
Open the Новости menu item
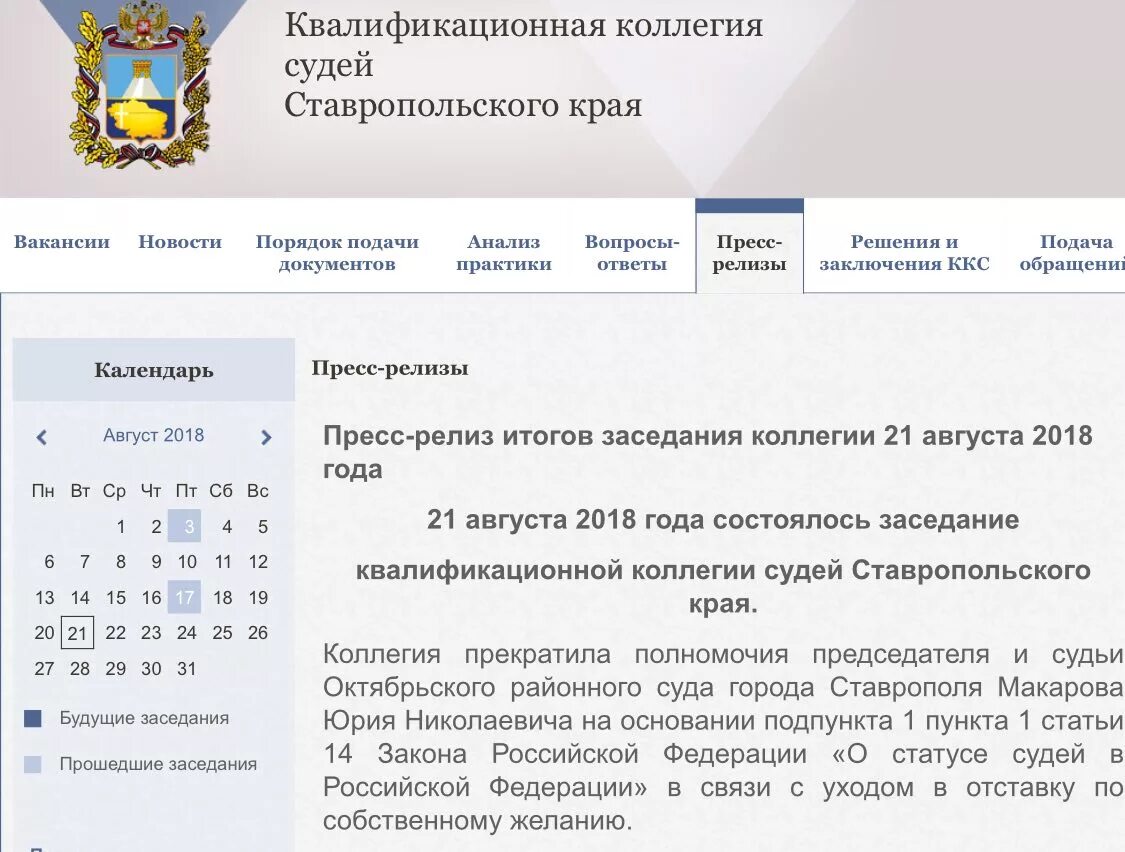click(x=180, y=242)
